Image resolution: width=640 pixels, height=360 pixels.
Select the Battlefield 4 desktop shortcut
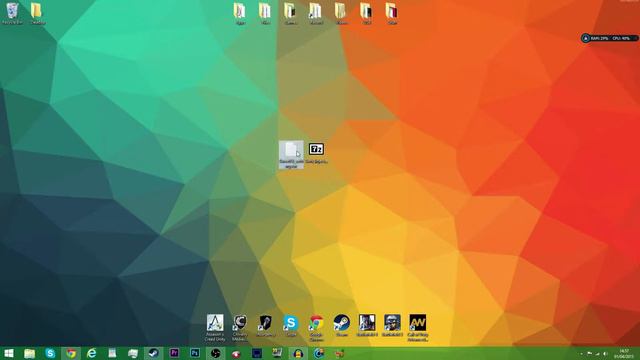pyautogui.click(x=367, y=325)
